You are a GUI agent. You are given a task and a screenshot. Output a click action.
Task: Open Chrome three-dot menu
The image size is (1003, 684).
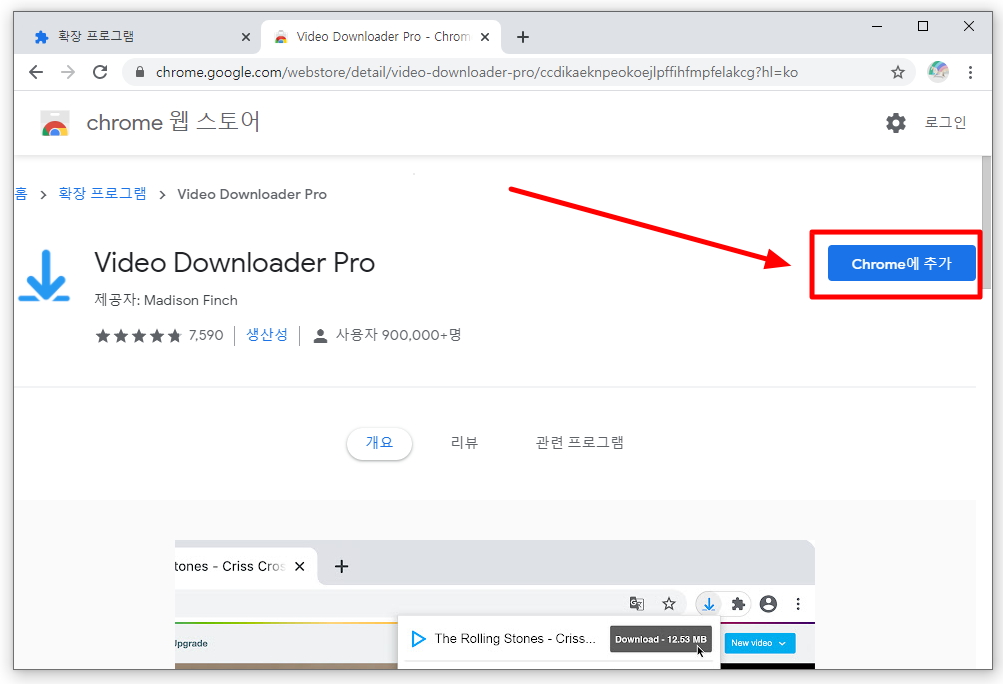point(970,72)
